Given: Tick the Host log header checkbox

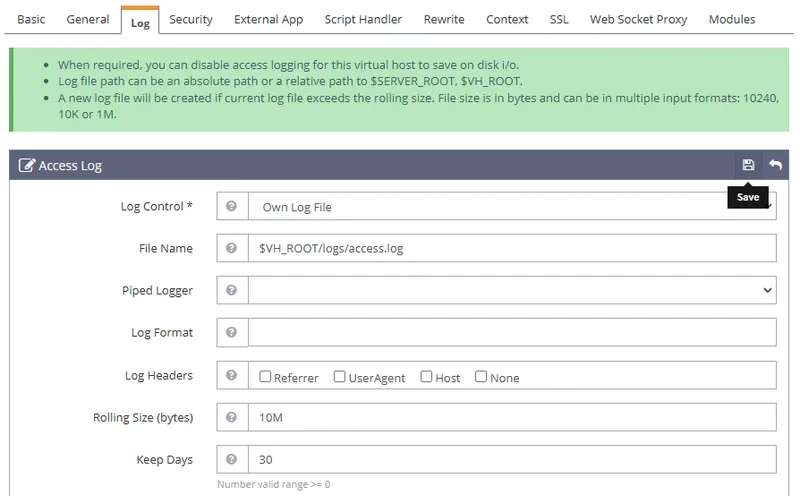Looking at the screenshot, I should pos(427,377).
